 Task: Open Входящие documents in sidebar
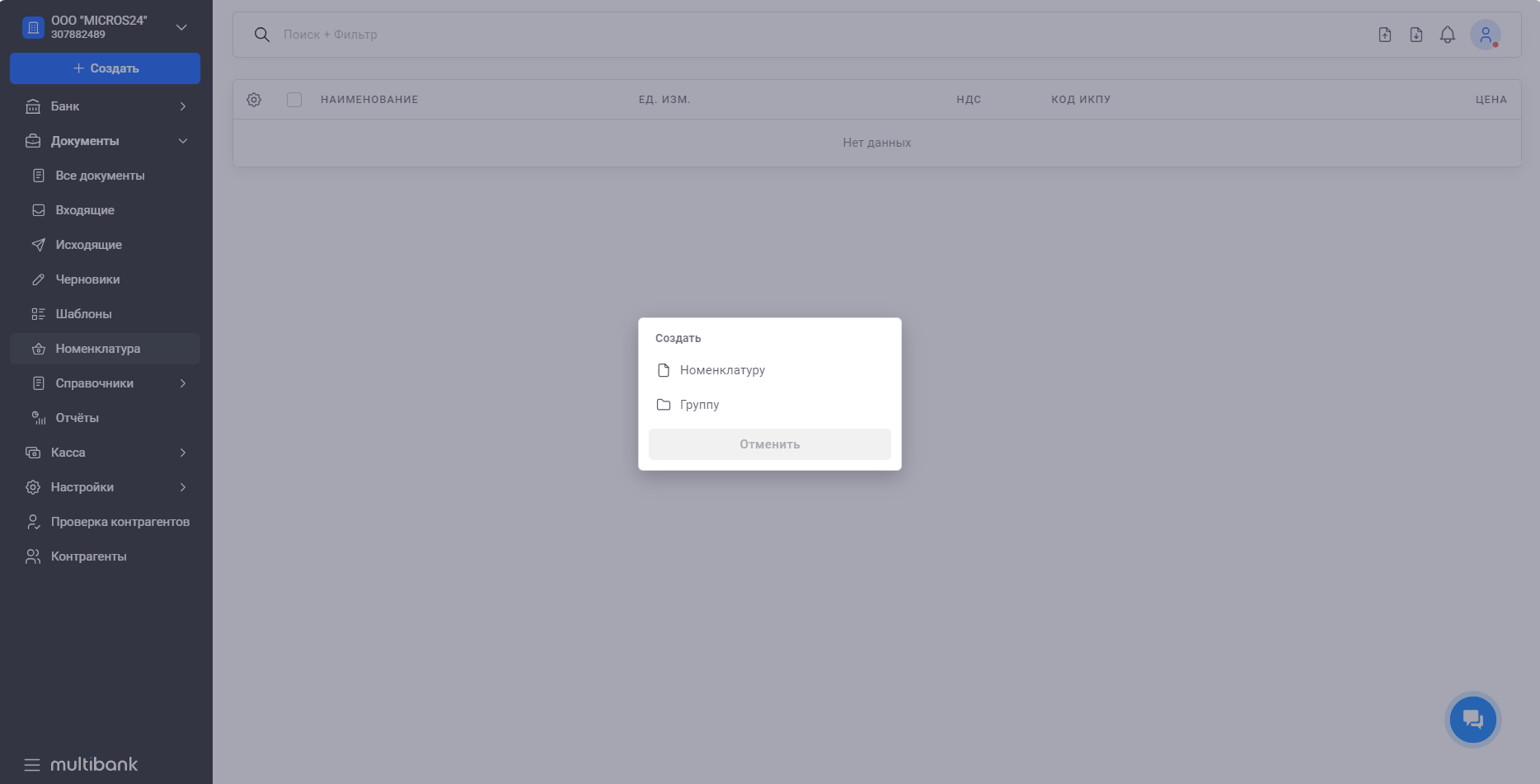(85, 210)
